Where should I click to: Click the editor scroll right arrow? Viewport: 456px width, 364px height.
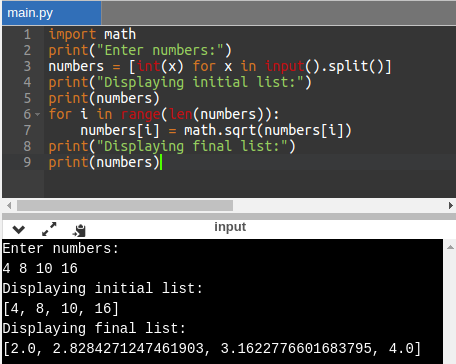(x=451, y=205)
